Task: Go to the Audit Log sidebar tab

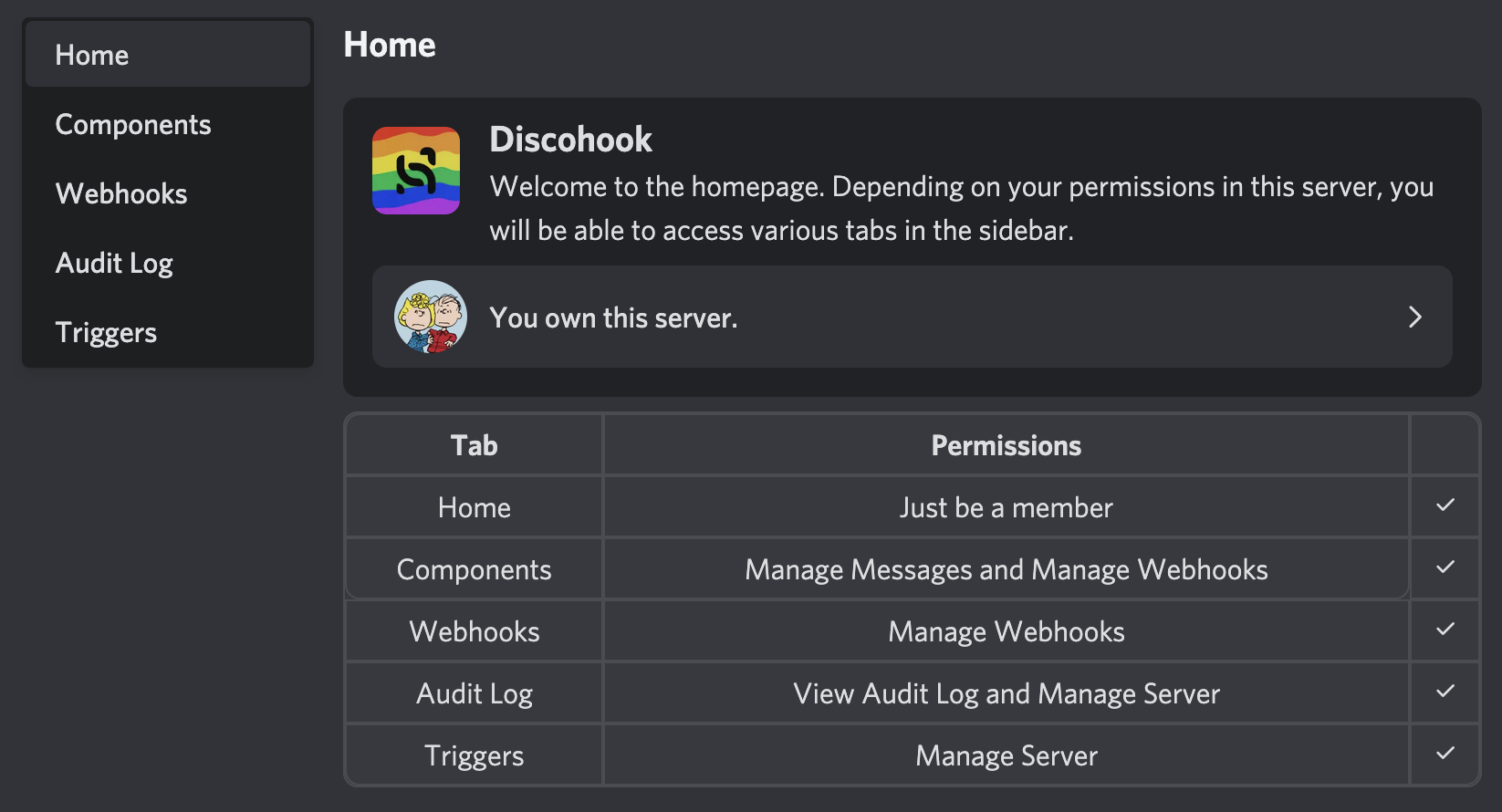Action: tap(168, 263)
